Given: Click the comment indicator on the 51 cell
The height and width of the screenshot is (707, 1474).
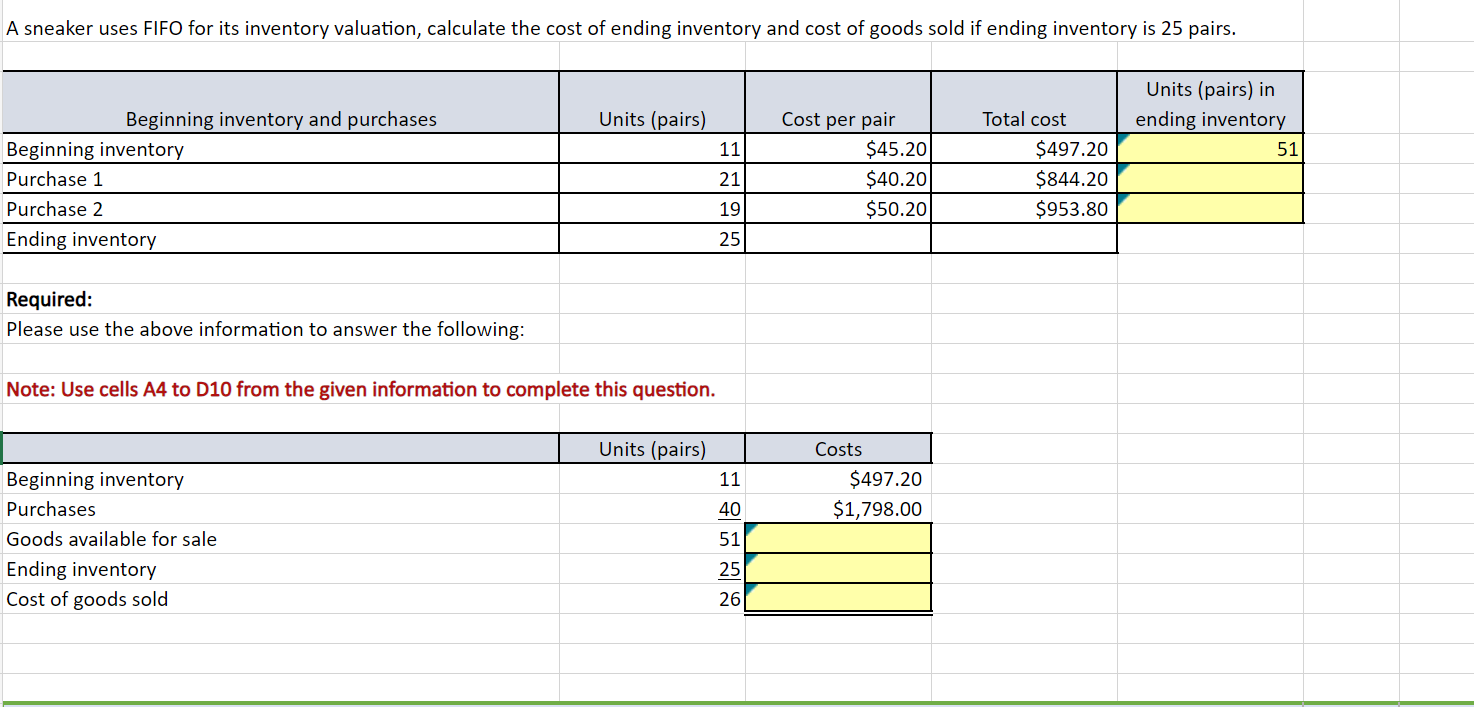Looking at the screenshot, I should click(1123, 142).
